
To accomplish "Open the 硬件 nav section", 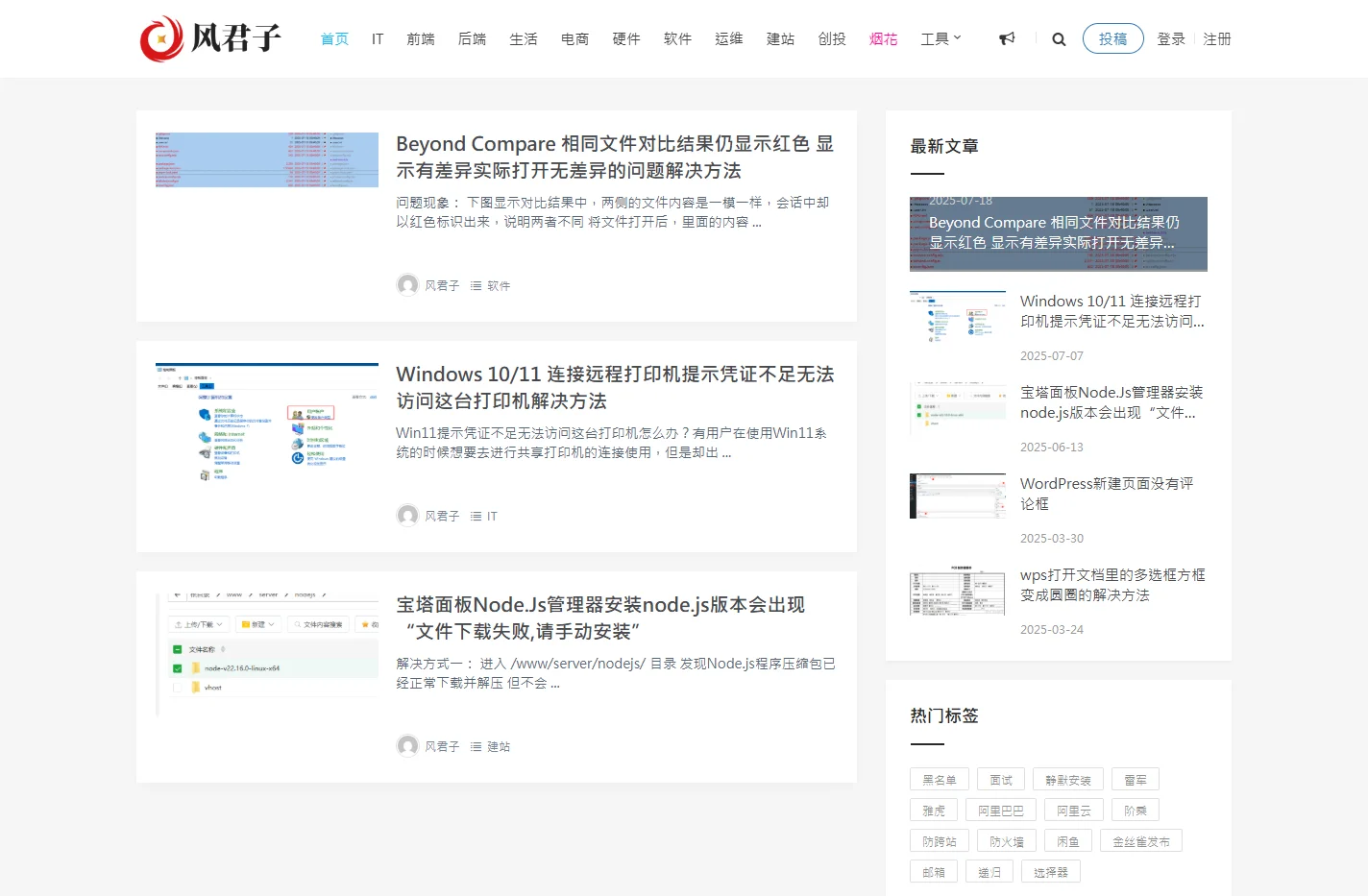I will 626,39.
